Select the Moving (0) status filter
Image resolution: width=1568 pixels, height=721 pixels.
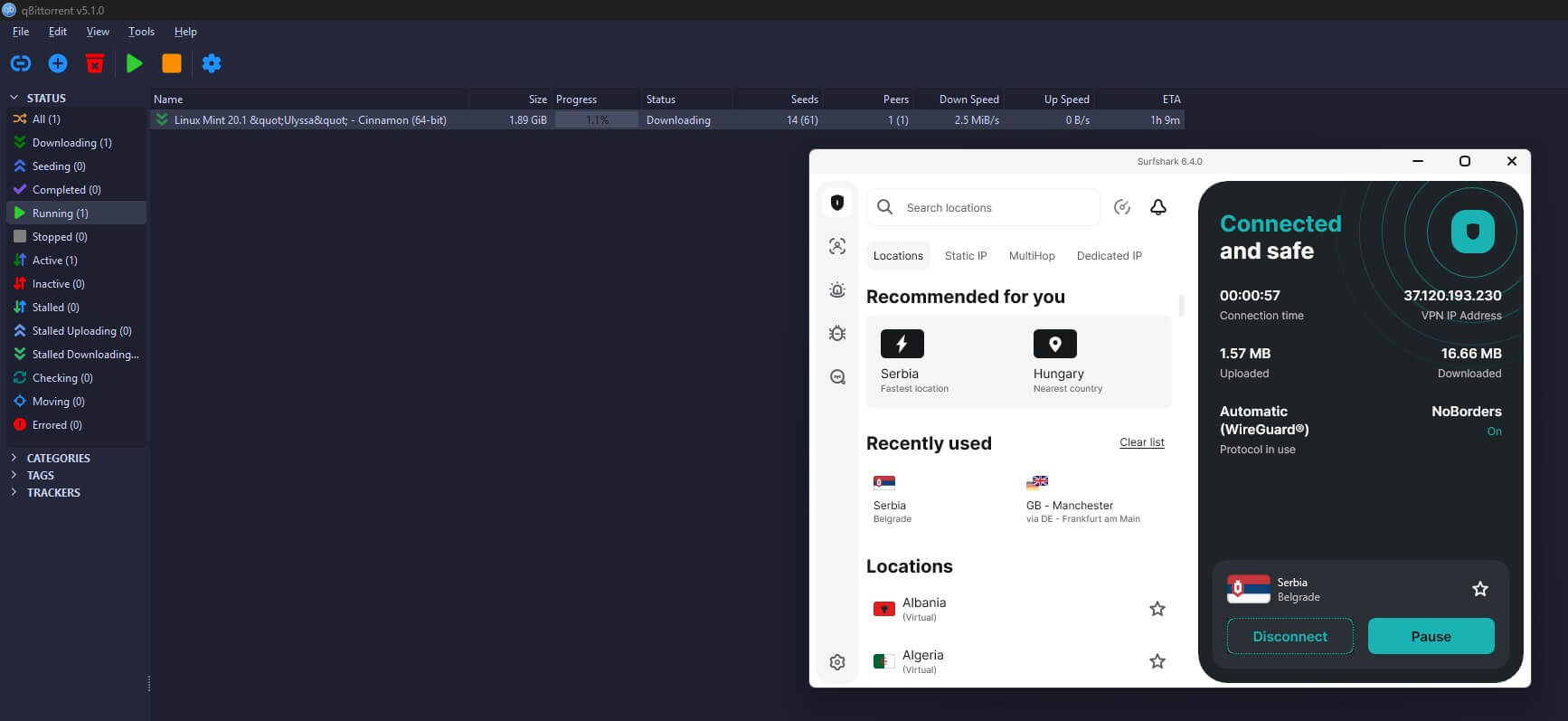[x=76, y=402]
